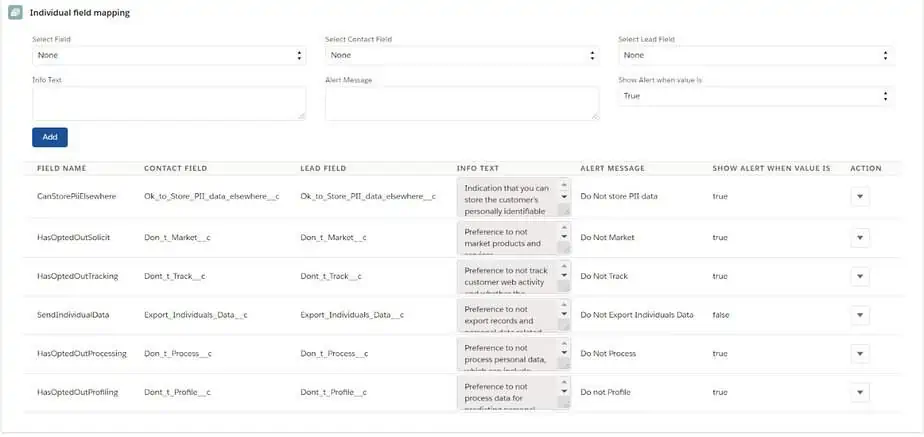Image resolution: width=924 pixels, height=437 pixels.
Task: Click the HasOptedOutSolicit field name cell
Action: pos(74,238)
